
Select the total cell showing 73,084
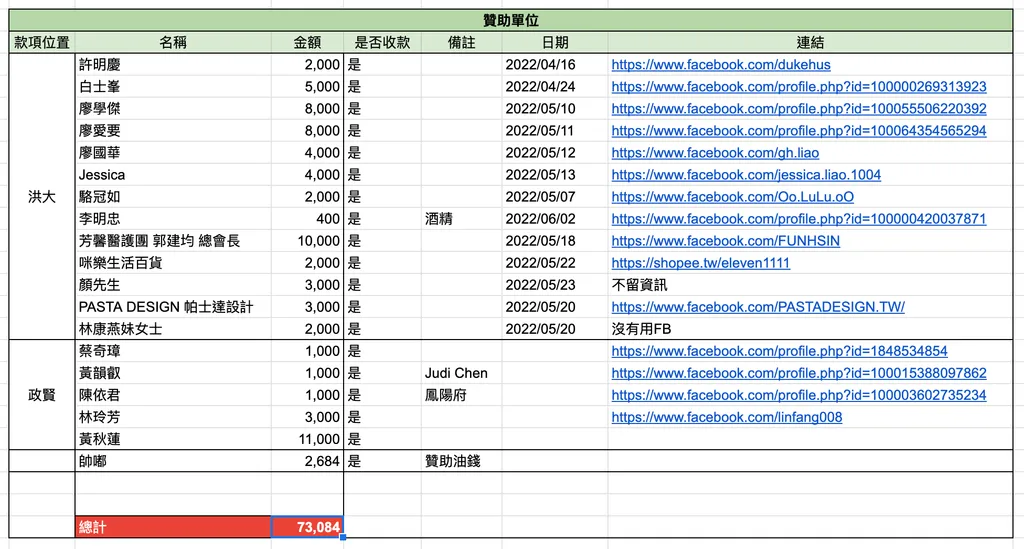[x=307, y=527]
